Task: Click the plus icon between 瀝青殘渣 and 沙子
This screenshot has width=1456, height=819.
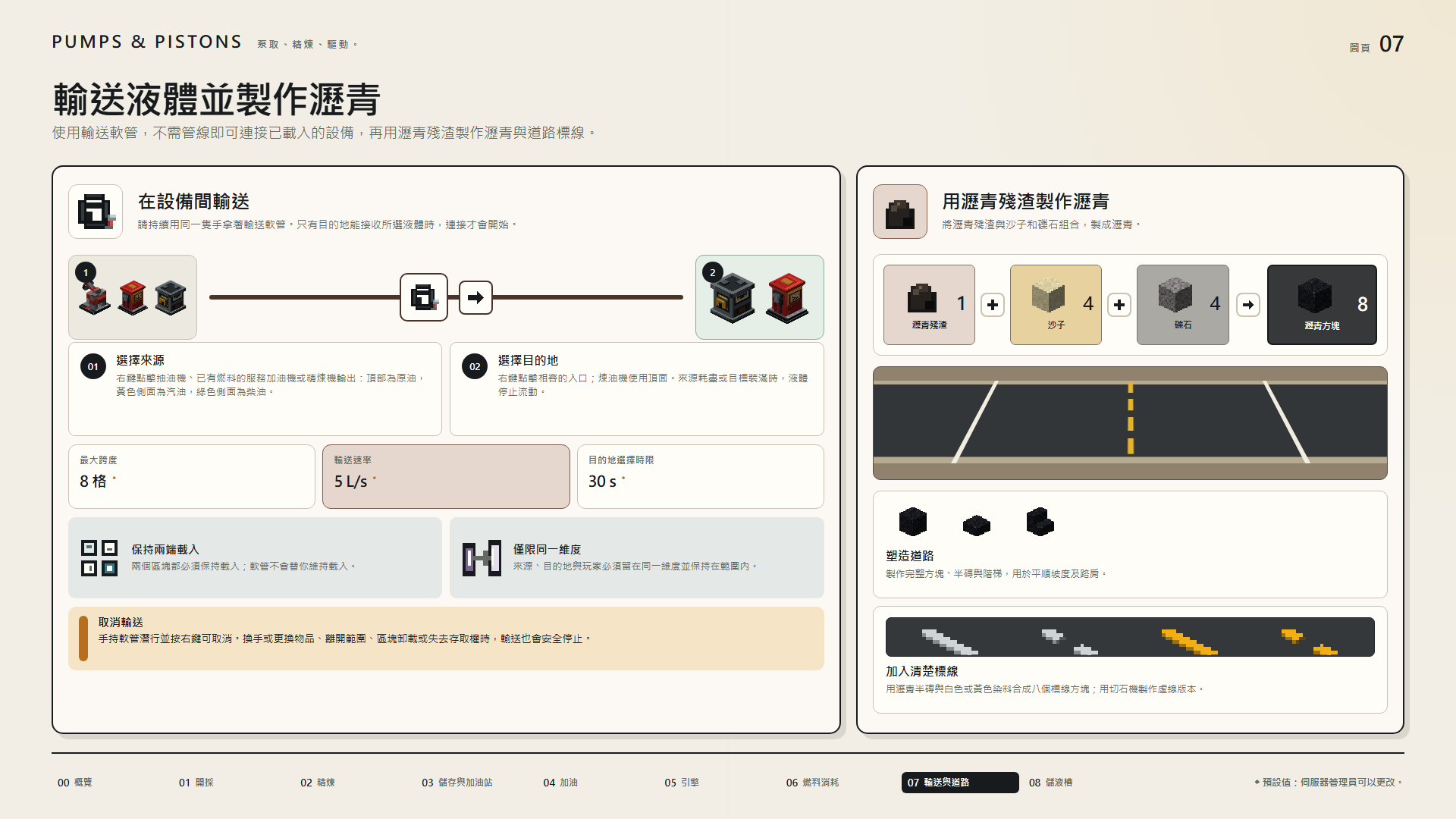Action: click(993, 305)
